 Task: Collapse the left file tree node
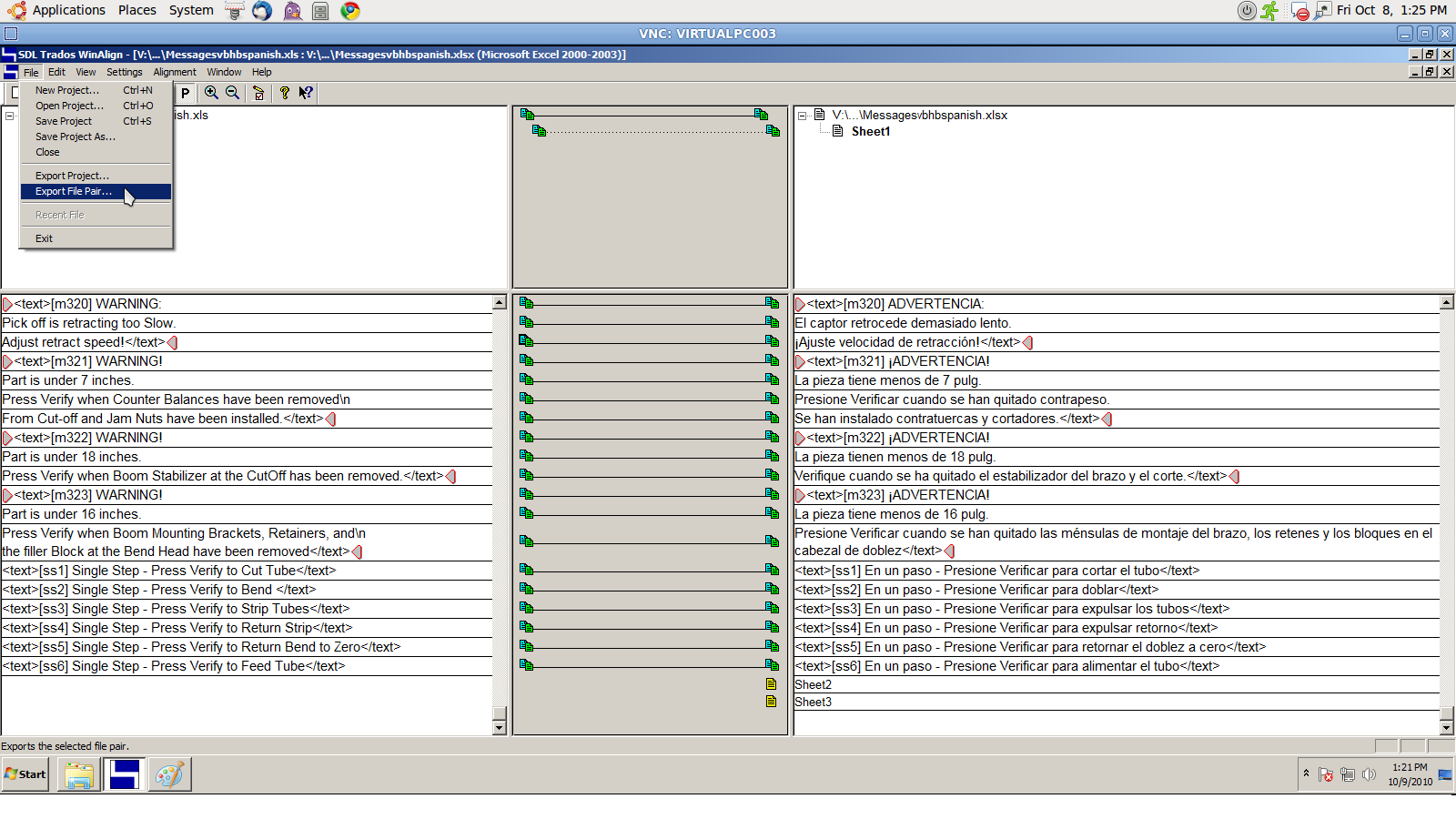point(10,116)
